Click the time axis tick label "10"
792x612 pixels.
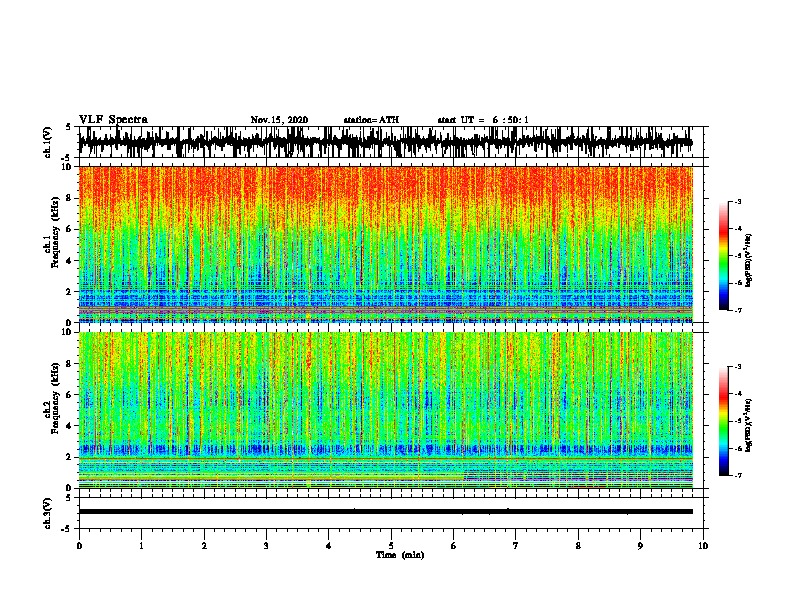[x=703, y=546]
